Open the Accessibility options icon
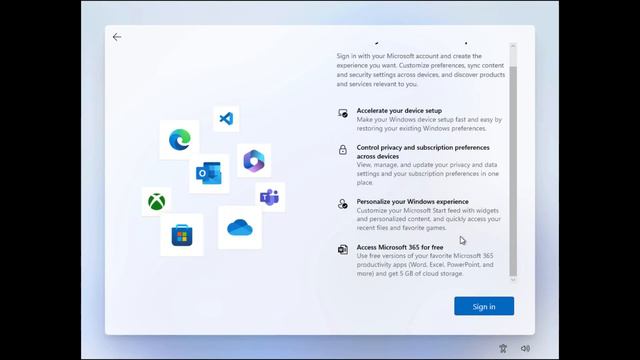This screenshot has width=640, height=360. (503, 348)
